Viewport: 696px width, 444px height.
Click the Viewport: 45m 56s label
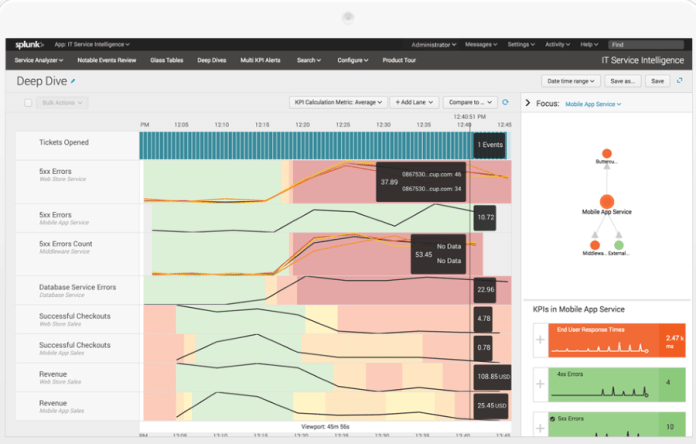[x=325, y=427]
